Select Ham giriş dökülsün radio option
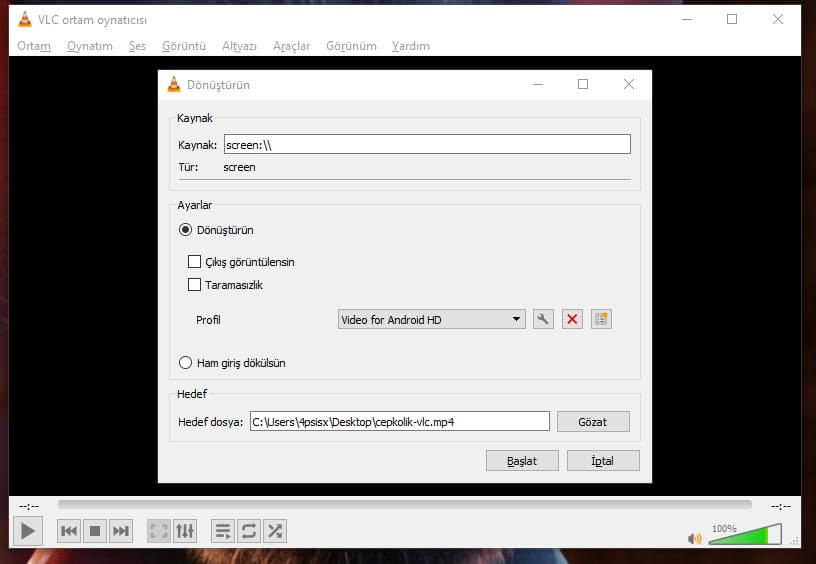The image size is (816, 564). [185, 363]
